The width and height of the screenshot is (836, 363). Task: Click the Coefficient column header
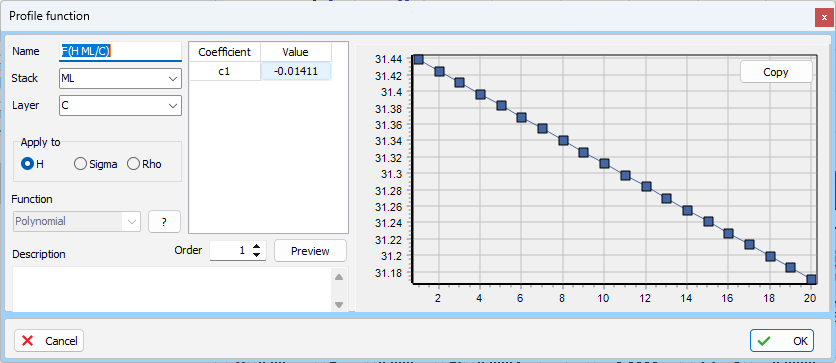[224, 52]
